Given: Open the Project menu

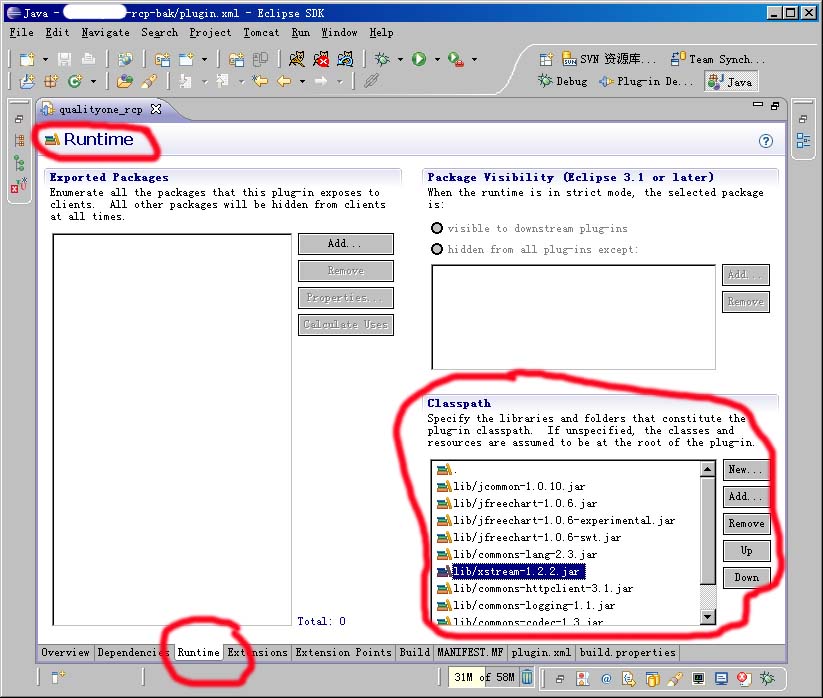Looking at the screenshot, I should click(210, 33).
